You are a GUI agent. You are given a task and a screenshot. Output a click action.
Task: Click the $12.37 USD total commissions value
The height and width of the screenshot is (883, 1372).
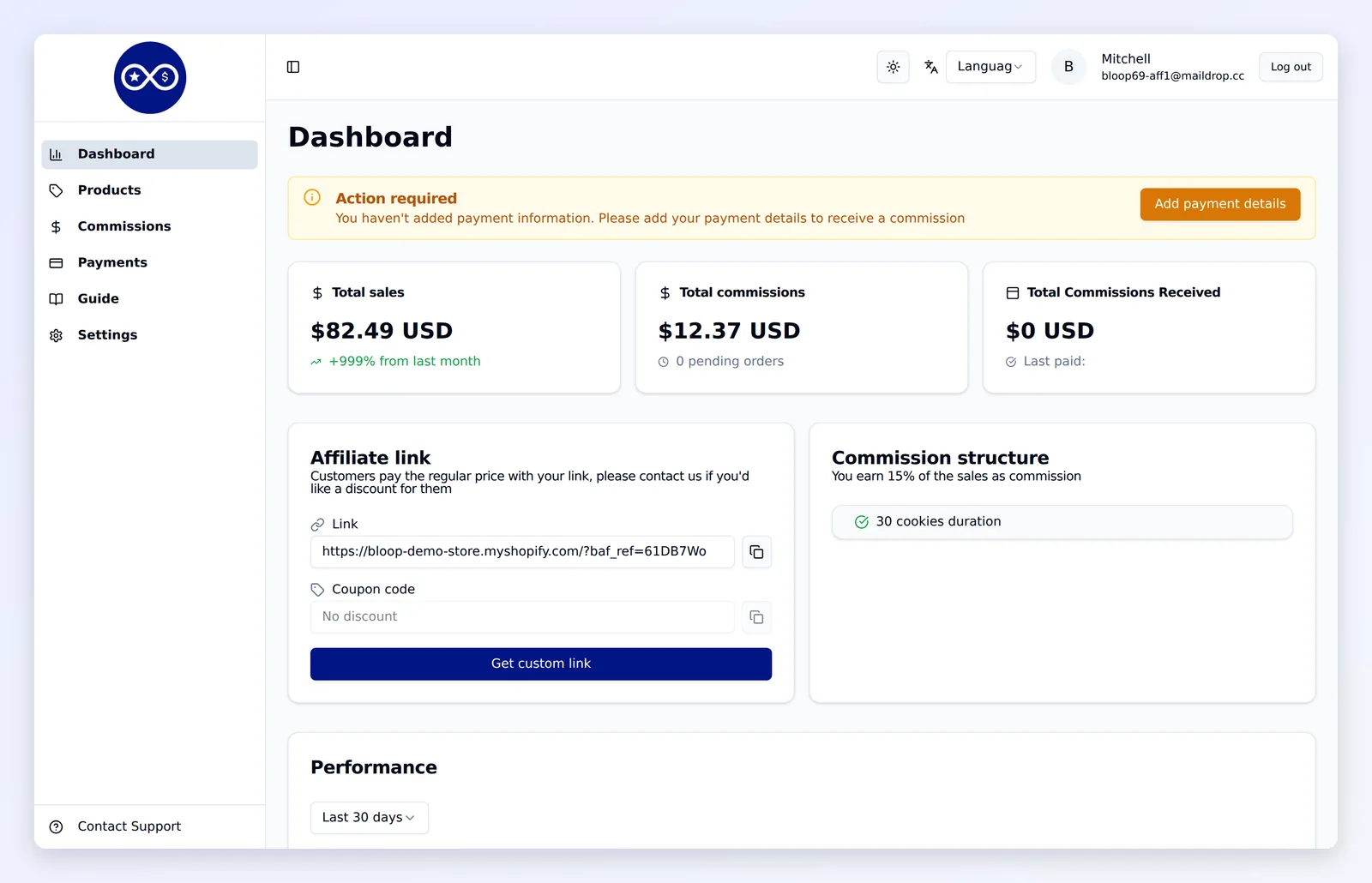click(729, 331)
